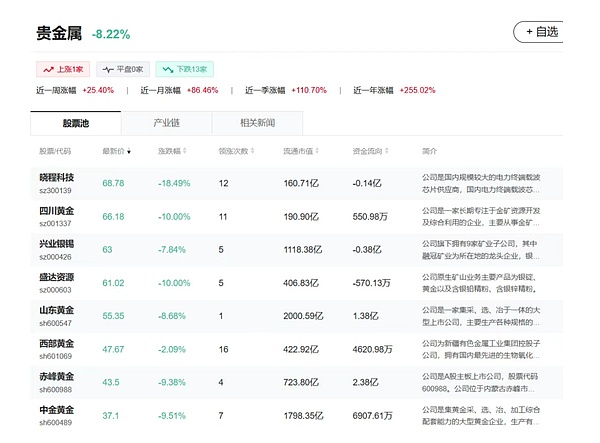Sort the table by 最新价 column
This screenshot has height=443, width=600.
(115, 151)
